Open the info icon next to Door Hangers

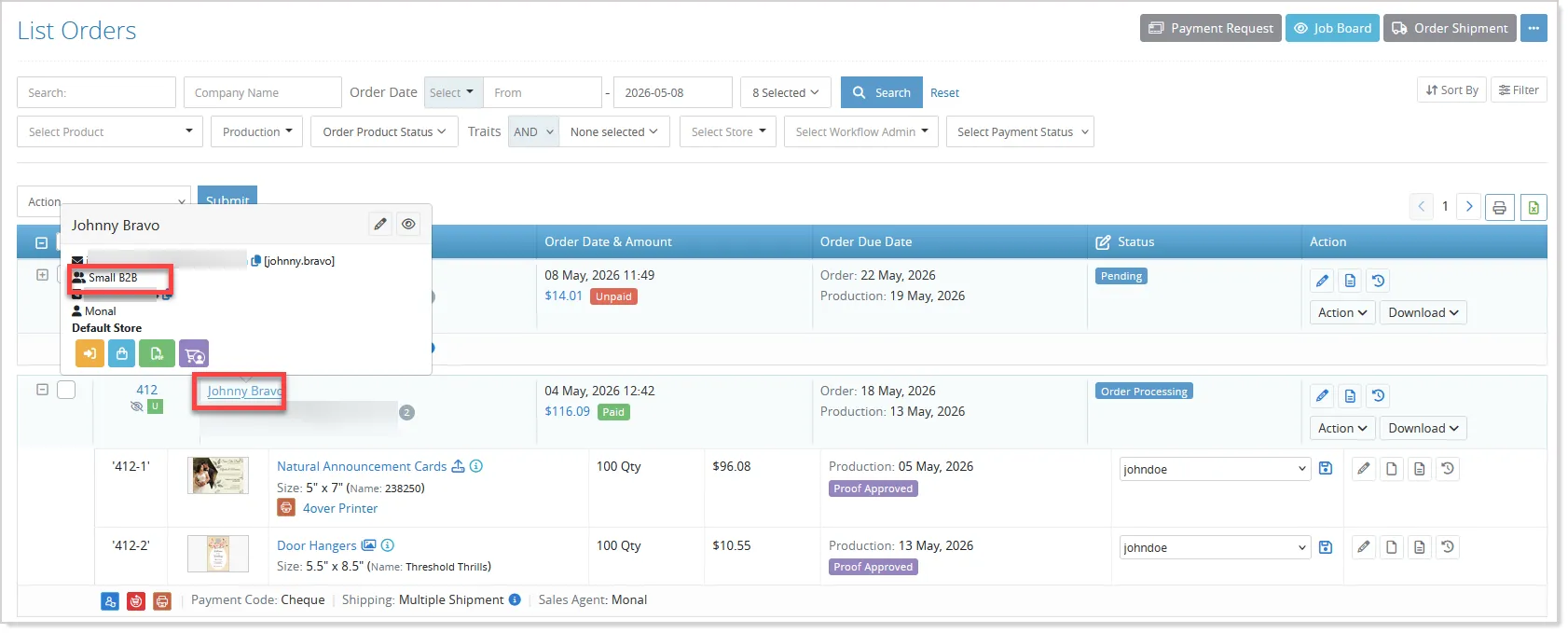point(388,545)
